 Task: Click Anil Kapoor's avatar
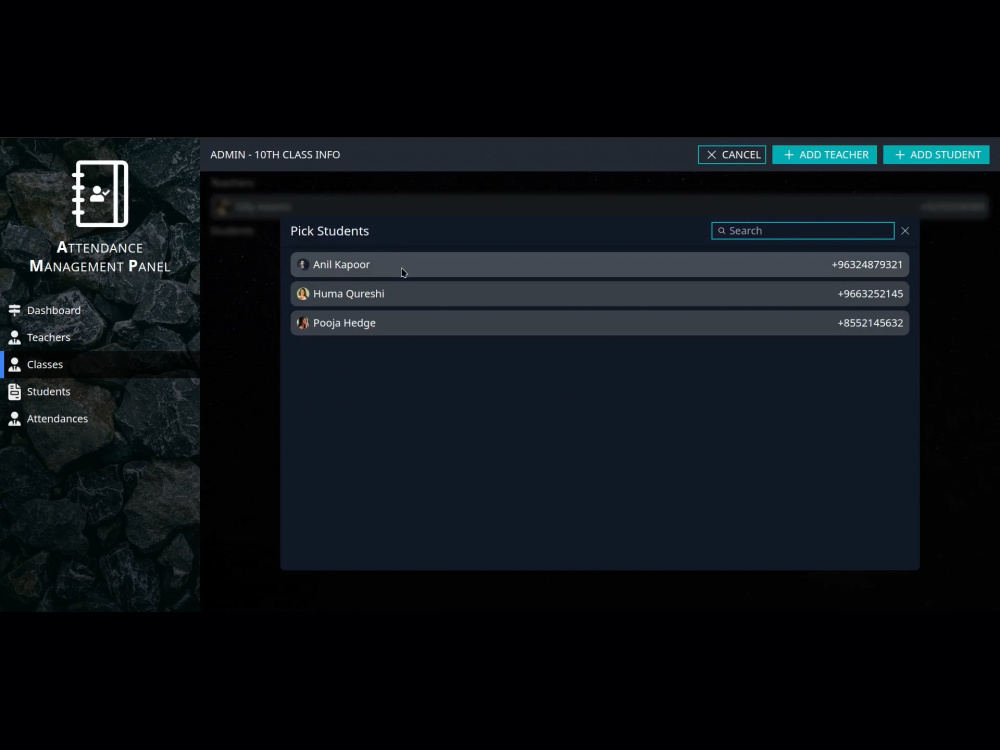coord(303,265)
